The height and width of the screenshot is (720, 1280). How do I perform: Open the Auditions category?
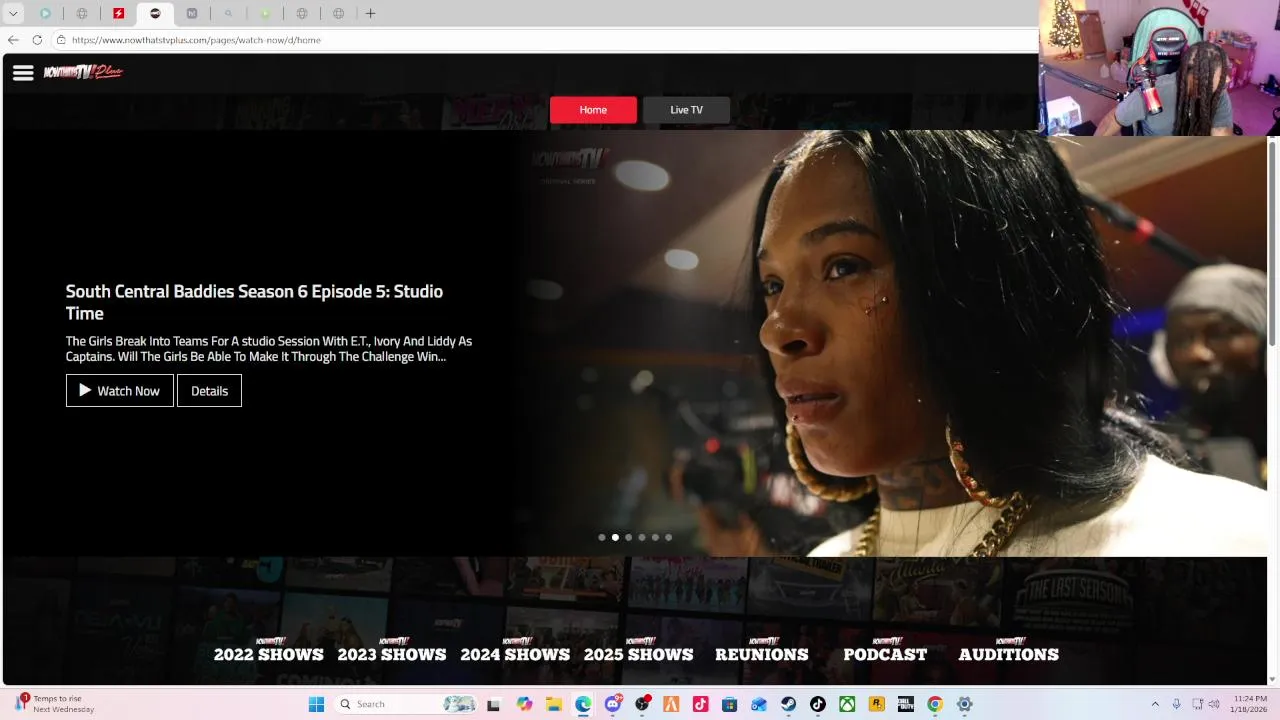click(x=1008, y=651)
